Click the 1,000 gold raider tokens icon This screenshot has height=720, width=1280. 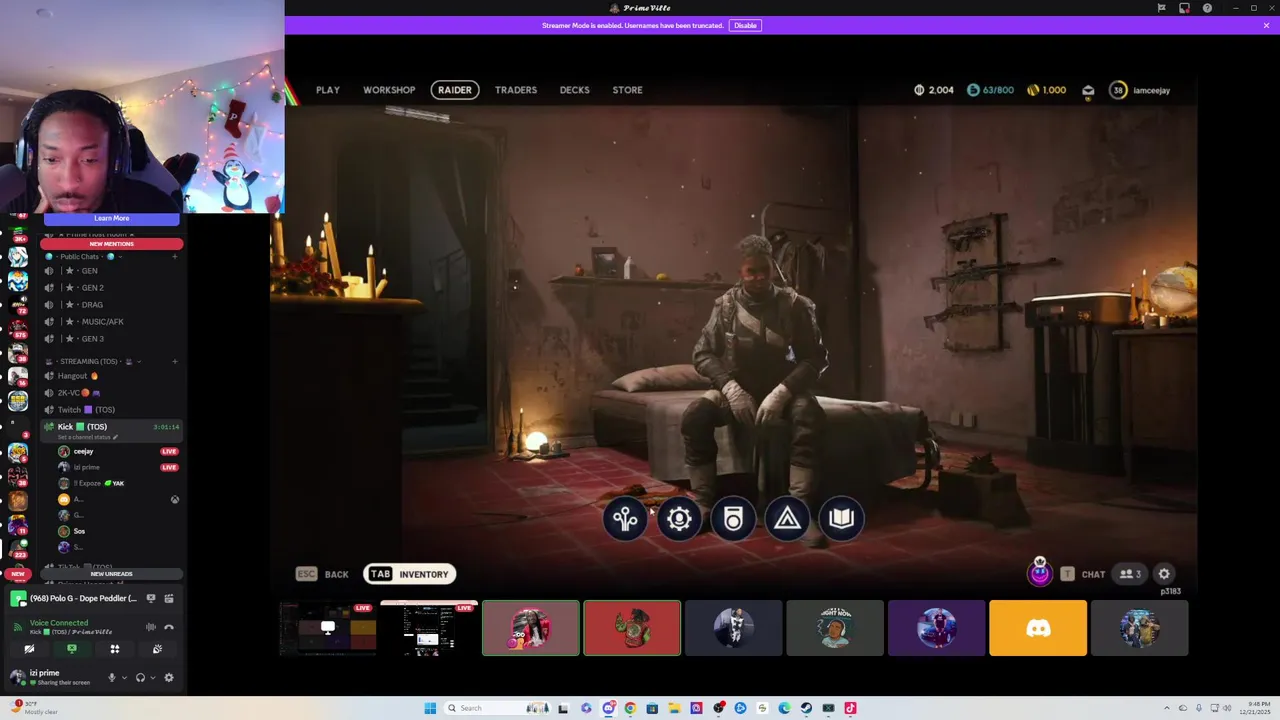[1033, 90]
